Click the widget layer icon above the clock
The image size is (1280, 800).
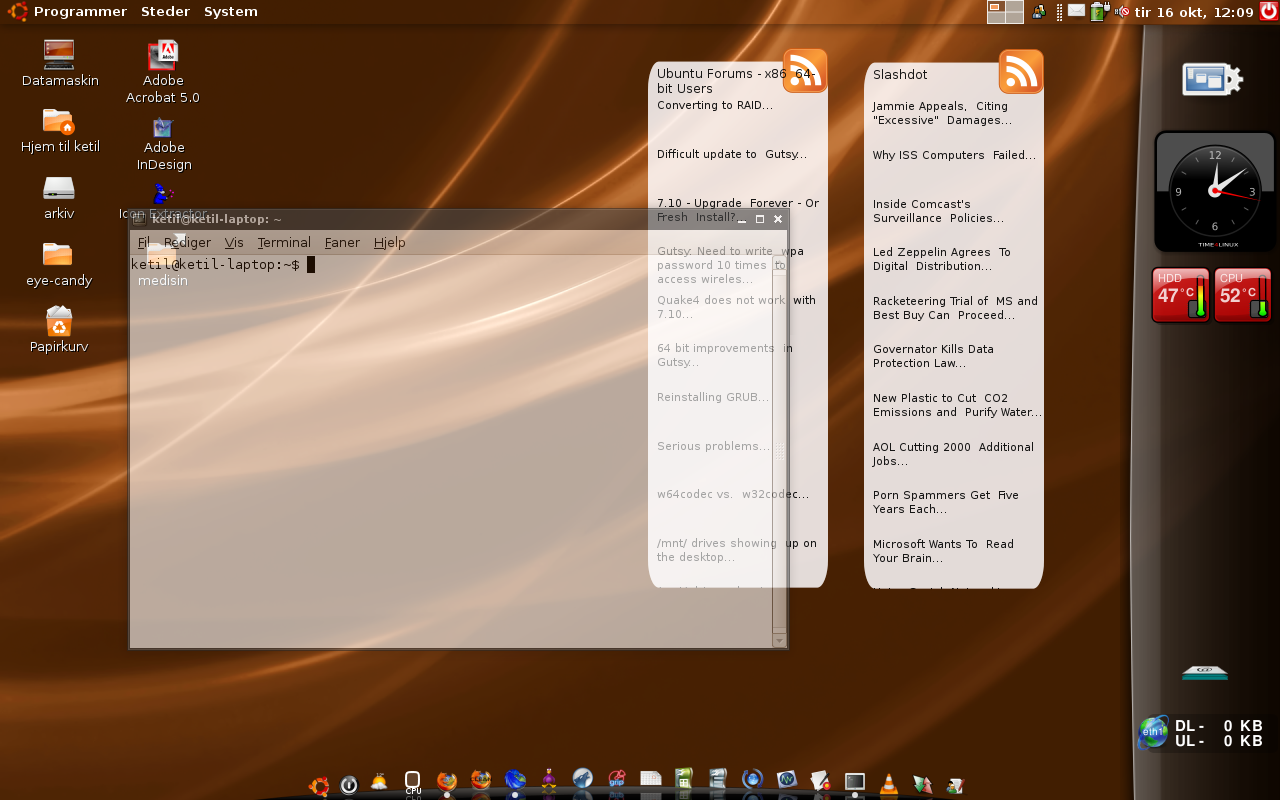(x=1212, y=80)
